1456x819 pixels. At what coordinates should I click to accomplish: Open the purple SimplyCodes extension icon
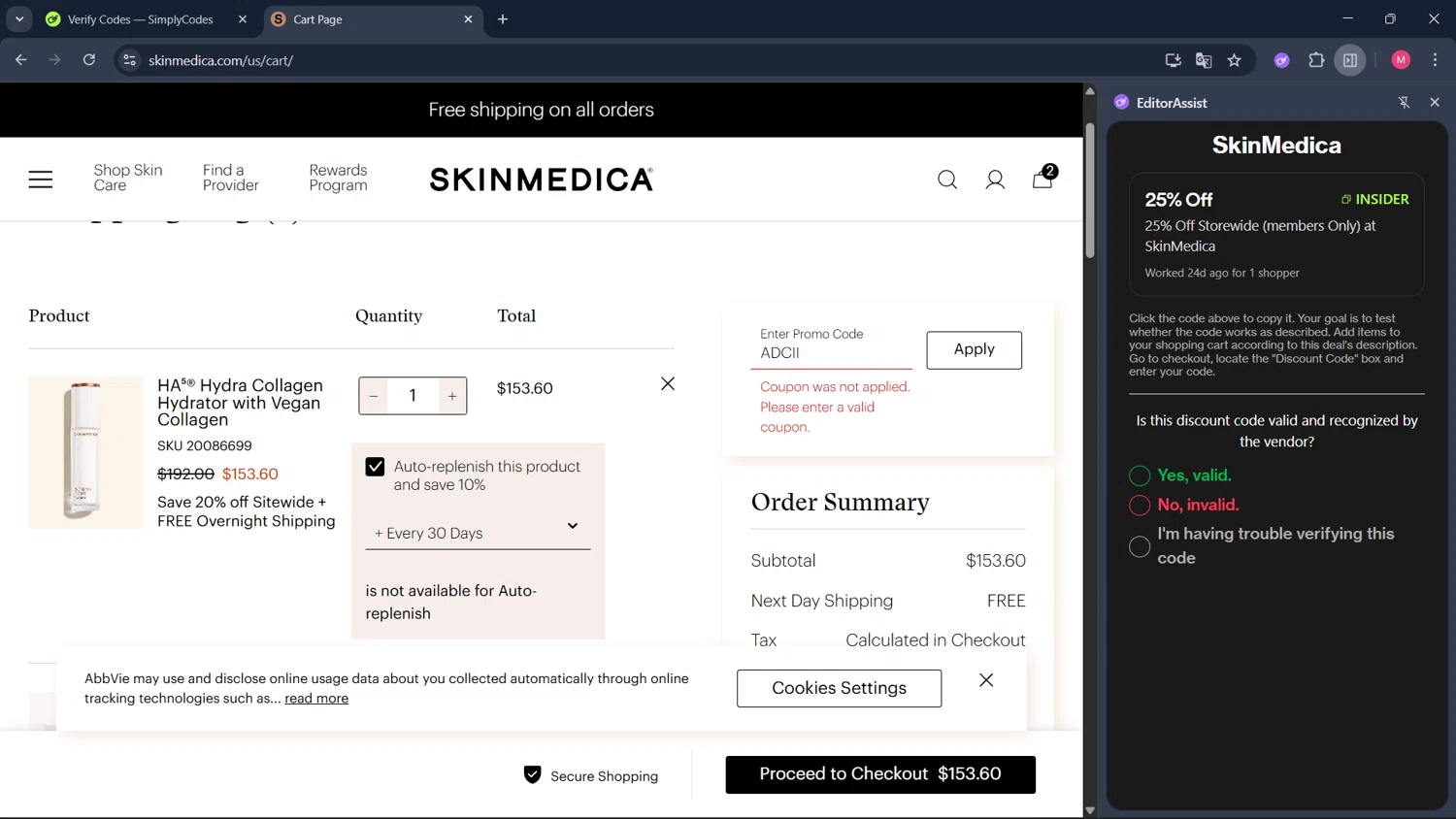coord(1282,60)
